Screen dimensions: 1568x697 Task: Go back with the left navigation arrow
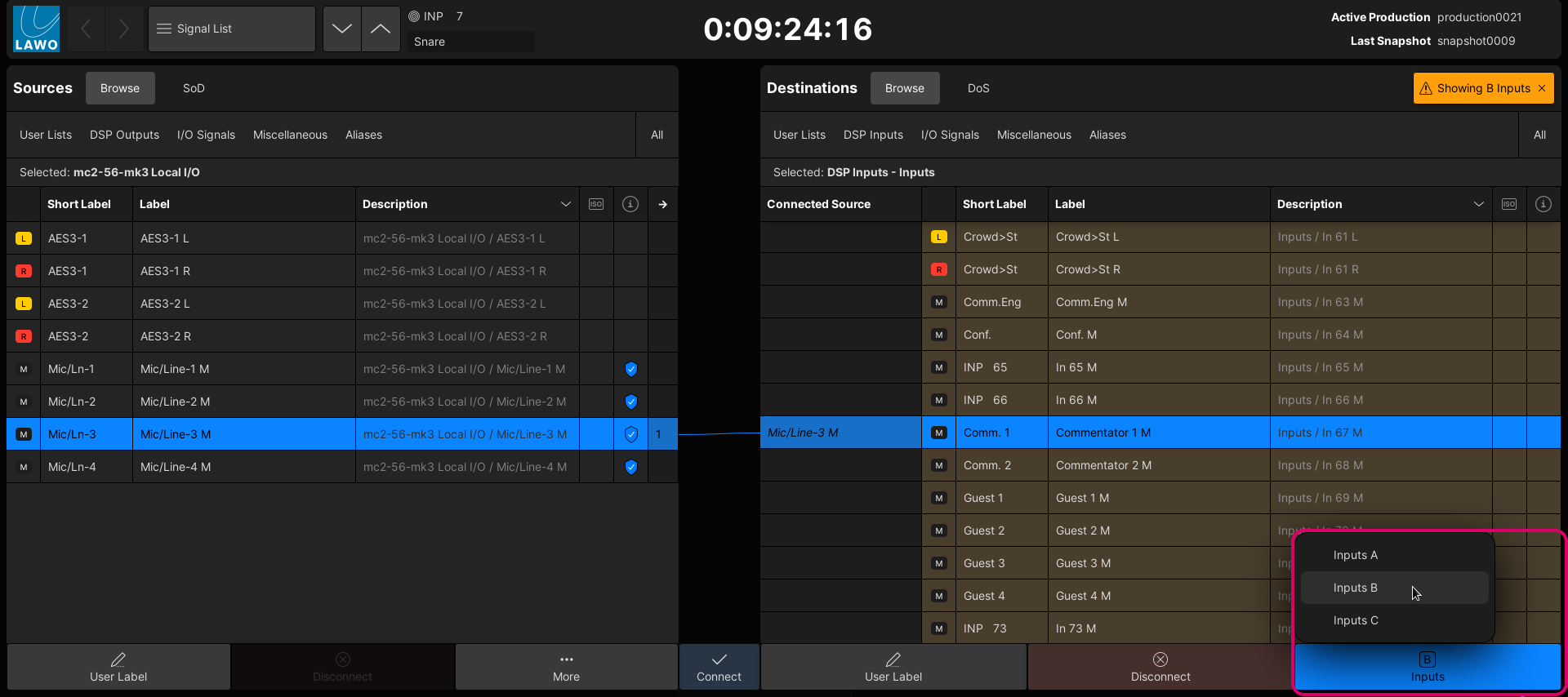click(86, 29)
